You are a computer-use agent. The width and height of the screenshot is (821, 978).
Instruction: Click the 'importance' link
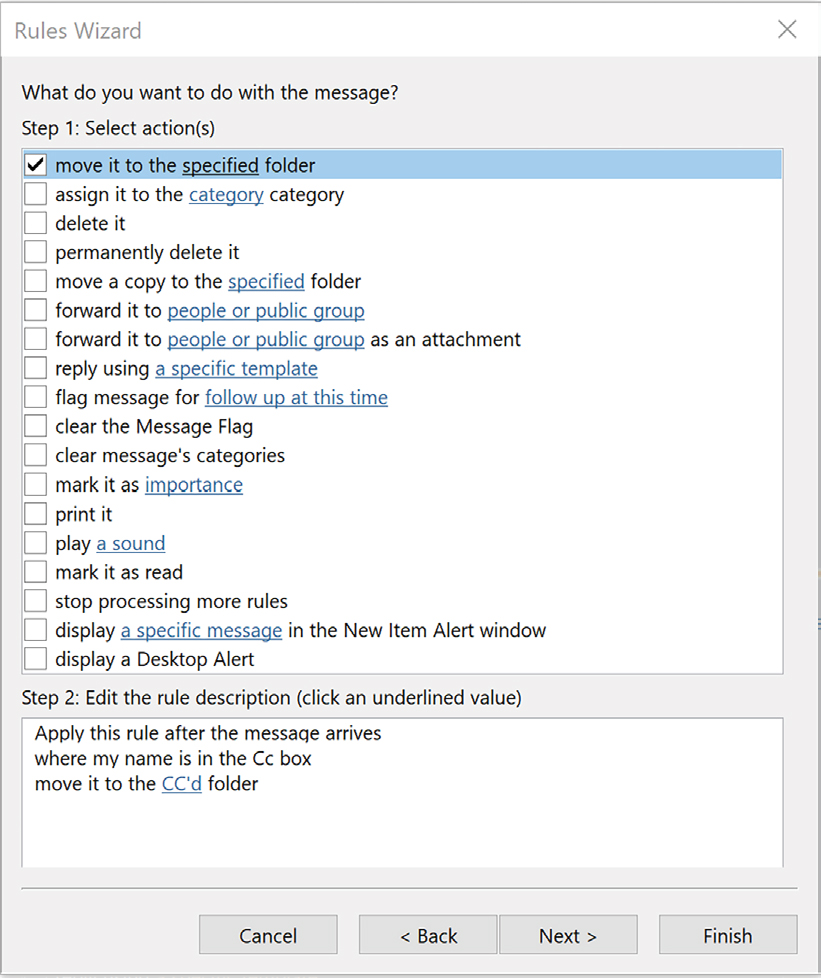[193, 485]
